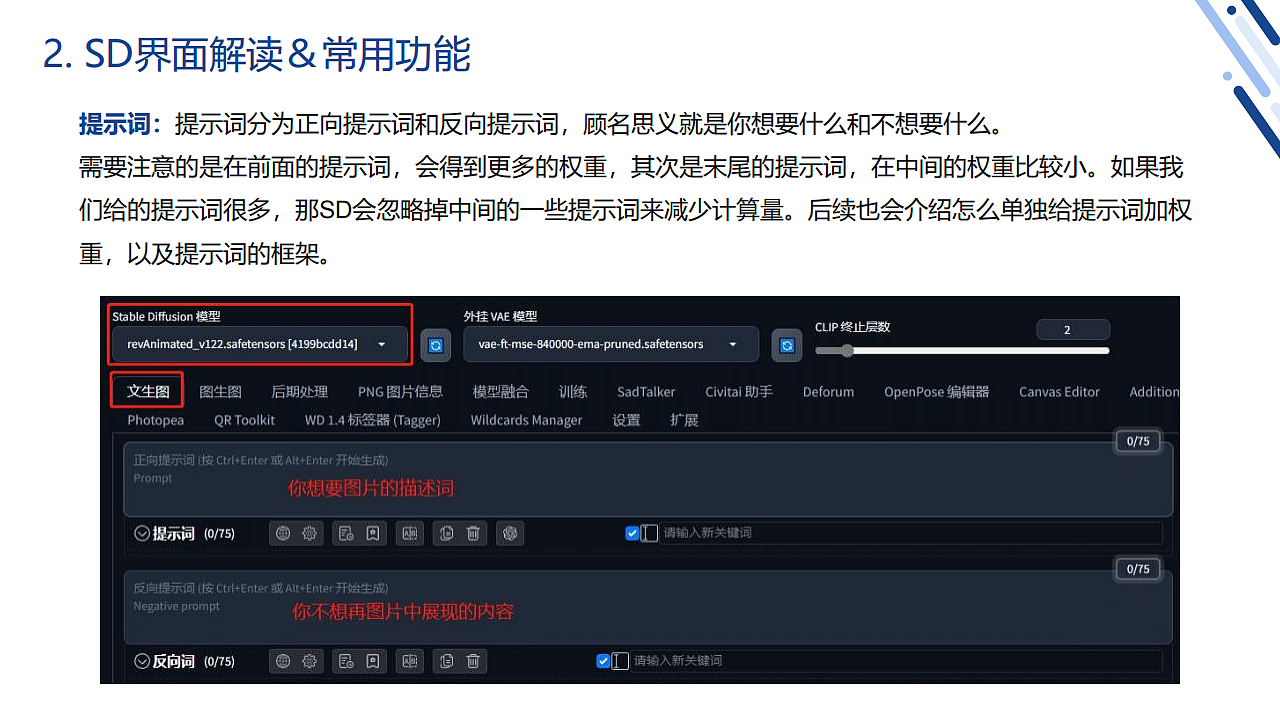The width and height of the screenshot is (1280, 720).
Task: Open the gear settings icon next to 提示词
Action: (310, 533)
